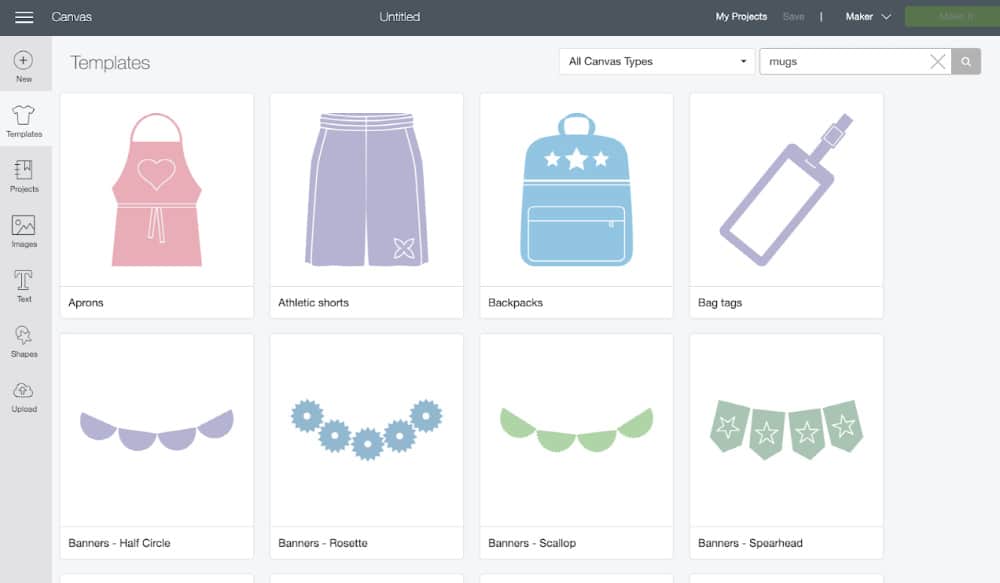Click the Aprons label
This screenshot has height=583, width=1000.
[x=85, y=303]
